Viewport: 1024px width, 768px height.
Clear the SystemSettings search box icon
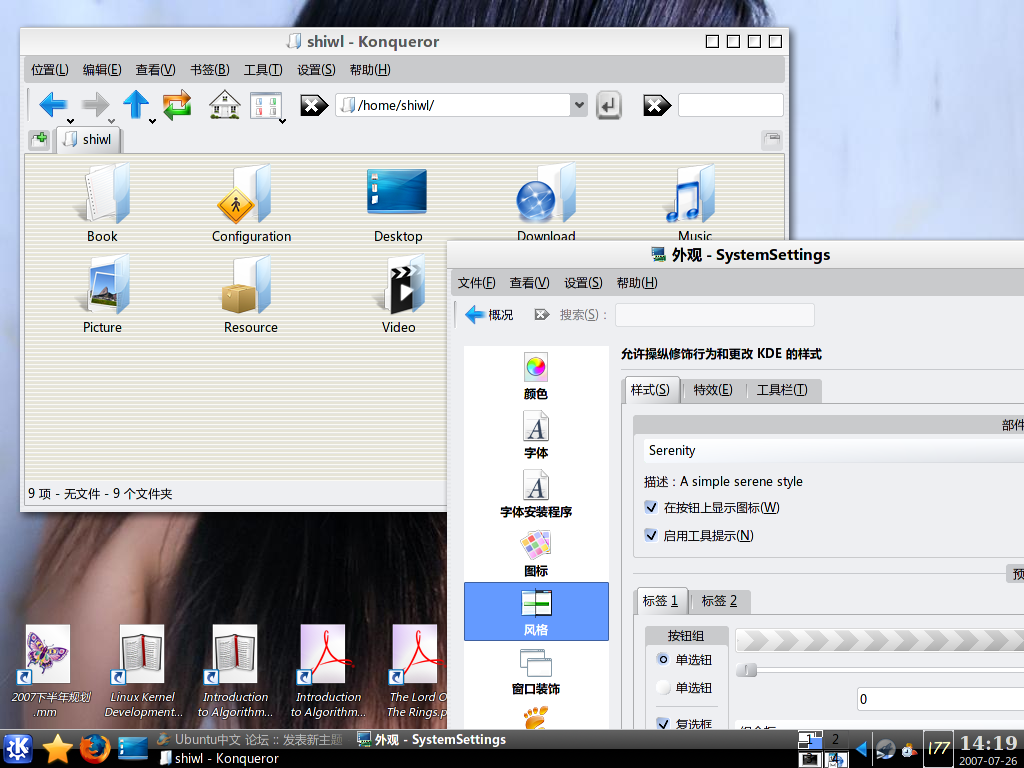[x=541, y=315]
